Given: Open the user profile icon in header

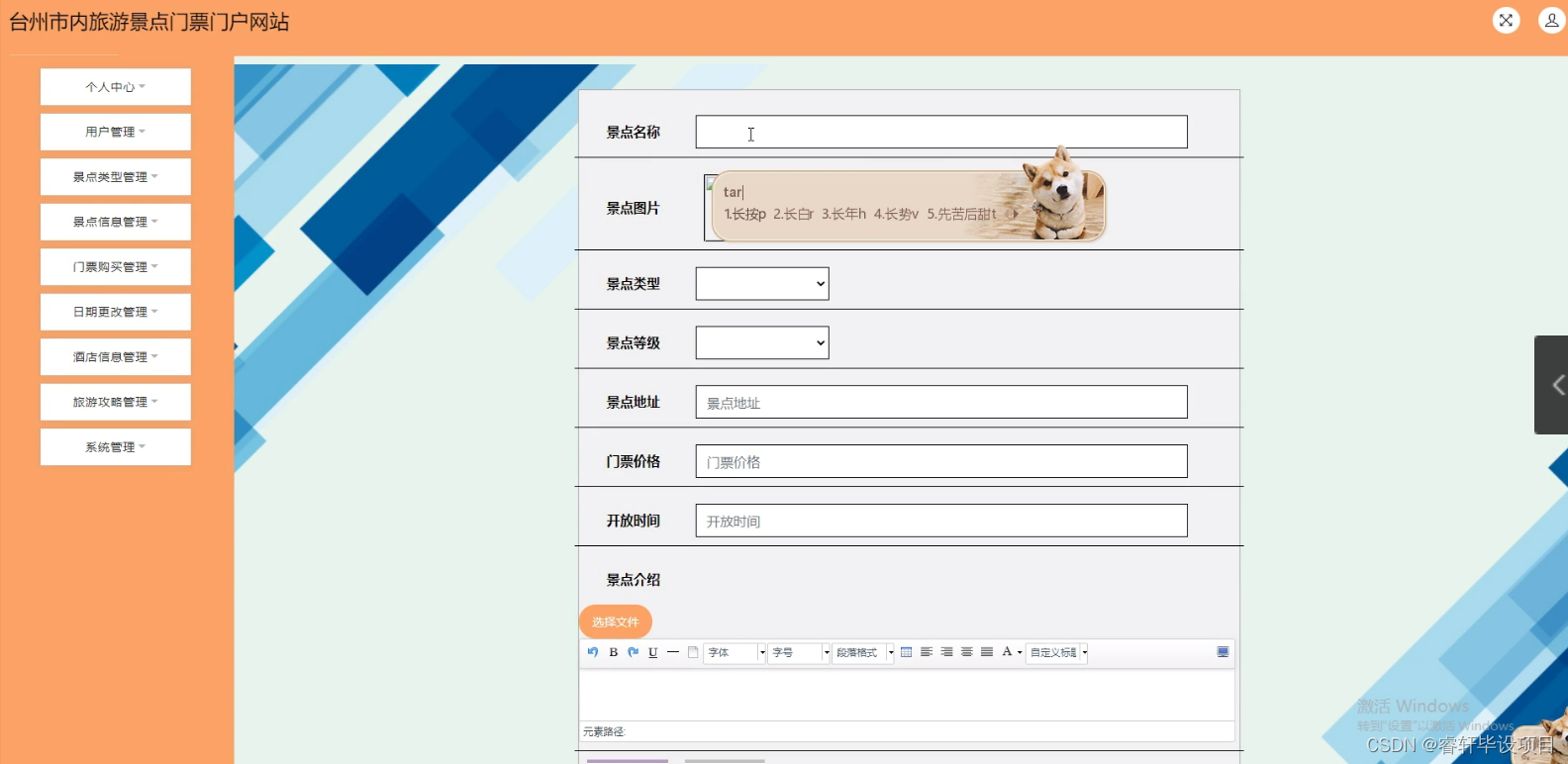Looking at the screenshot, I should click(1551, 20).
